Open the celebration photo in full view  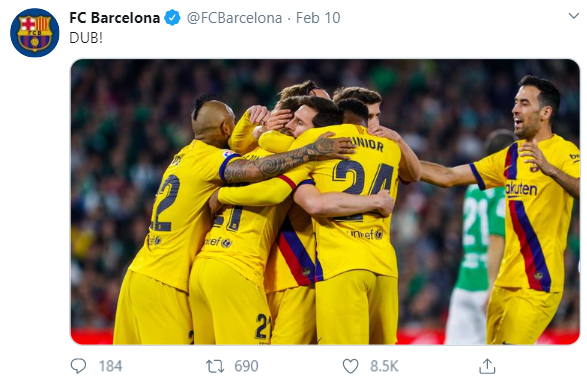coord(325,201)
